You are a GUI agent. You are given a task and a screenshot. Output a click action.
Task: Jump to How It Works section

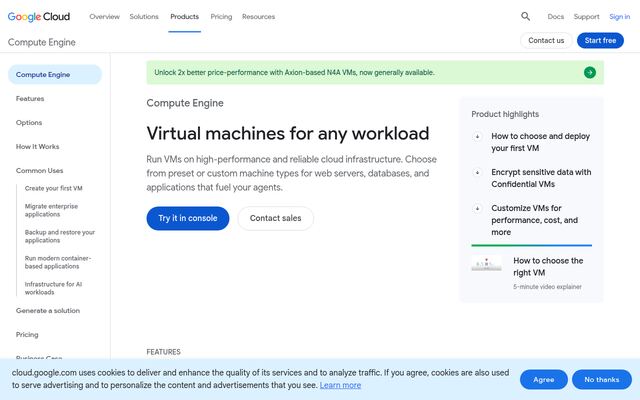[x=38, y=147]
